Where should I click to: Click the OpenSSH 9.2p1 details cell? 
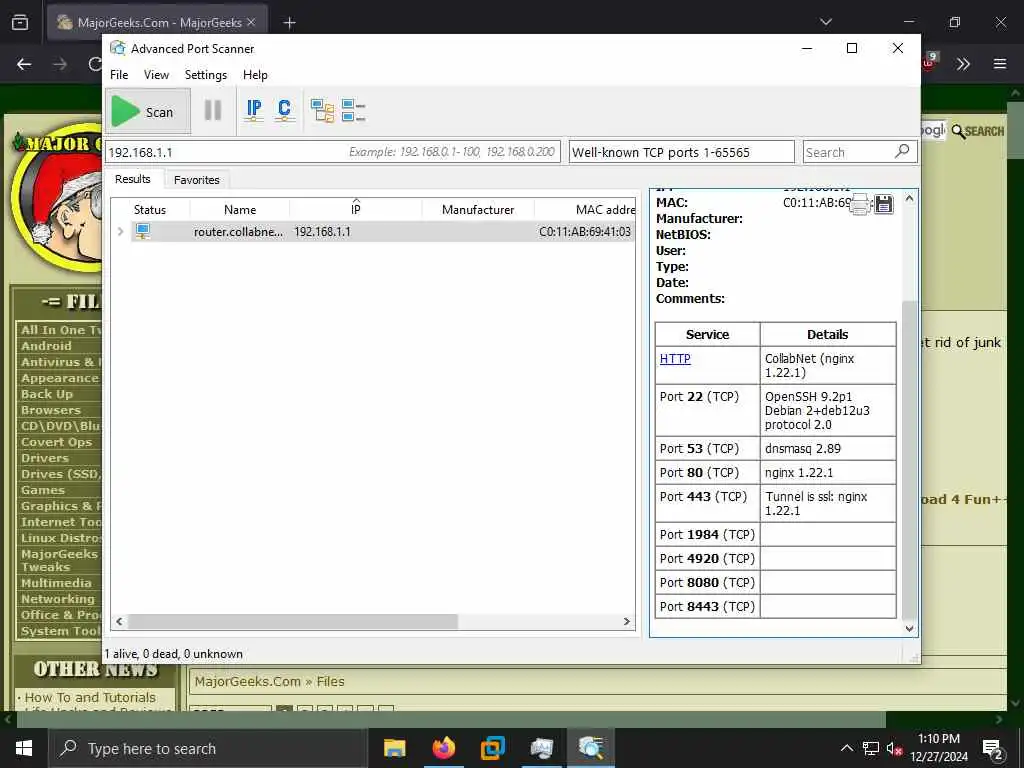click(x=828, y=410)
